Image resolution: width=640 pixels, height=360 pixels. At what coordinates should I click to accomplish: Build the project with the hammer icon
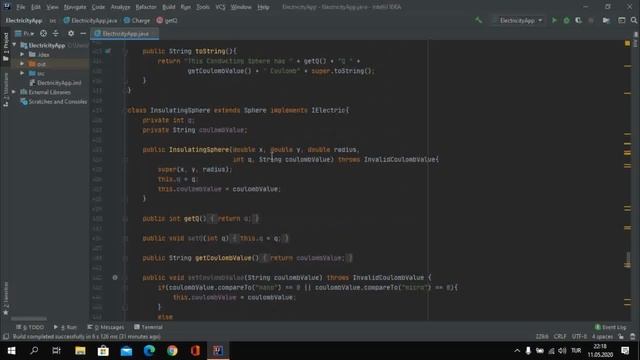coord(478,20)
